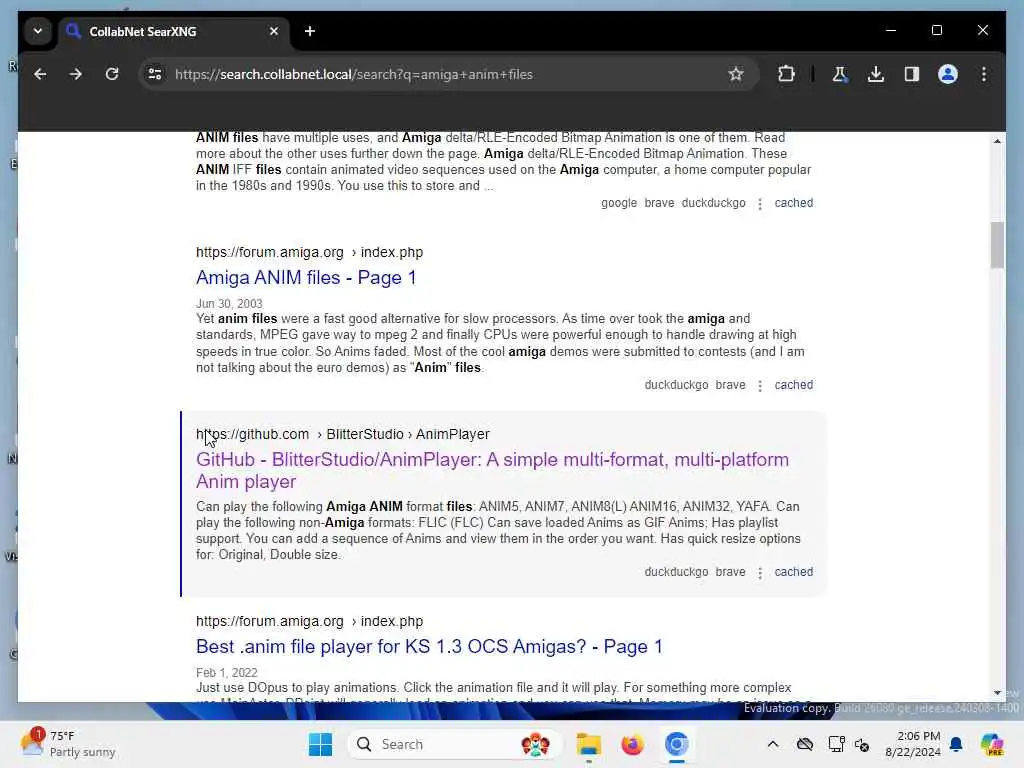
Task: Select the CollabNet SearXNG tab
Action: point(174,31)
